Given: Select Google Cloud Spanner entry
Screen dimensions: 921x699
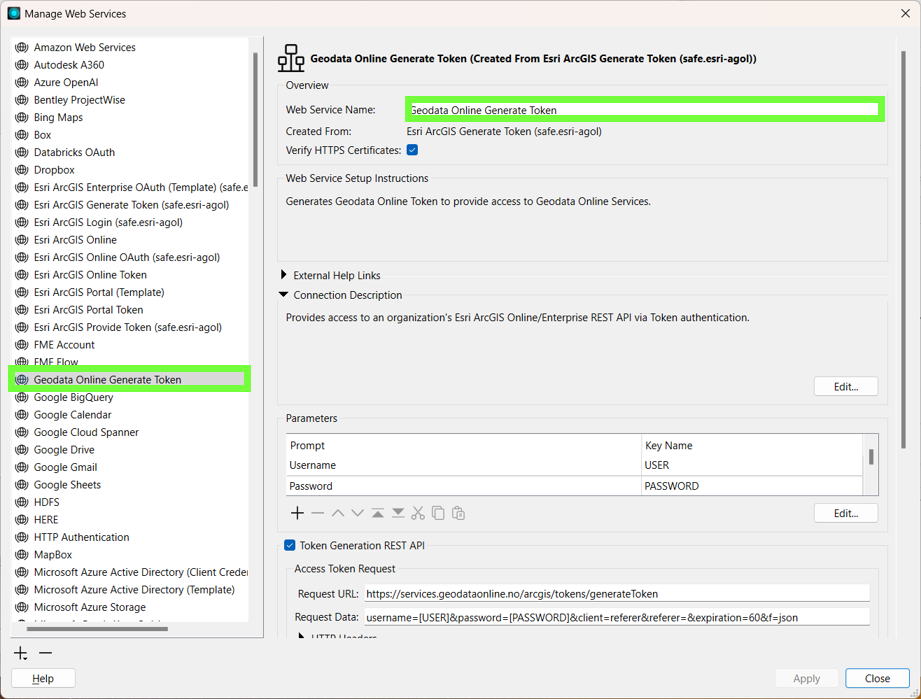Looking at the screenshot, I should [x=86, y=432].
